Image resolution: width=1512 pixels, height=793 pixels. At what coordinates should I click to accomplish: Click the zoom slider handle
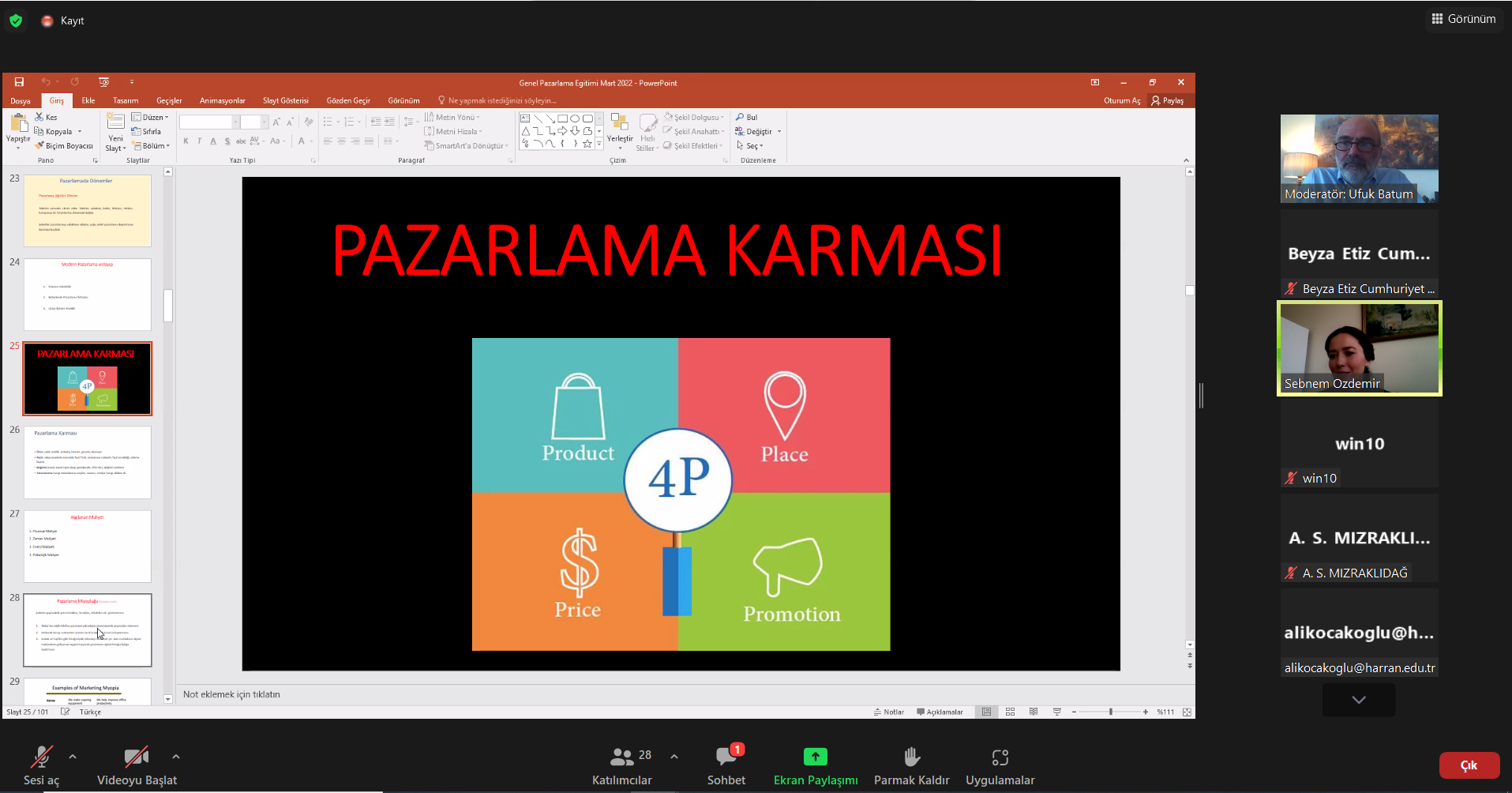click(1111, 712)
